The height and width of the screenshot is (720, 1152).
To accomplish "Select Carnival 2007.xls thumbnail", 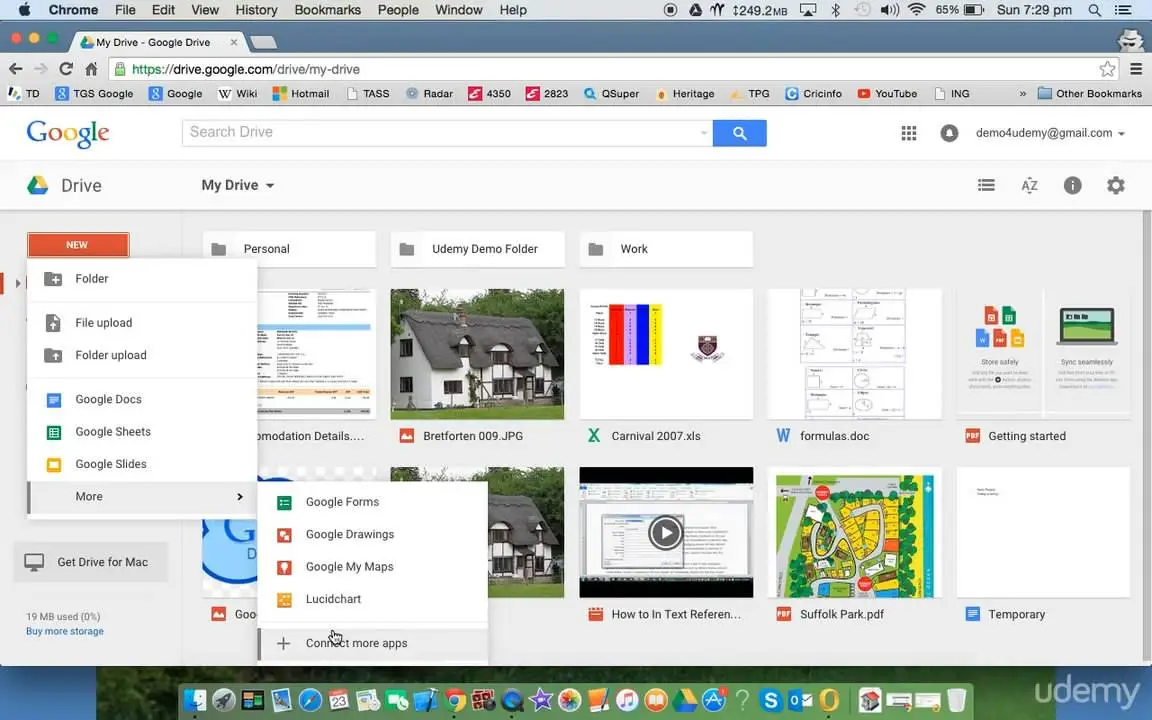I will tap(666, 354).
